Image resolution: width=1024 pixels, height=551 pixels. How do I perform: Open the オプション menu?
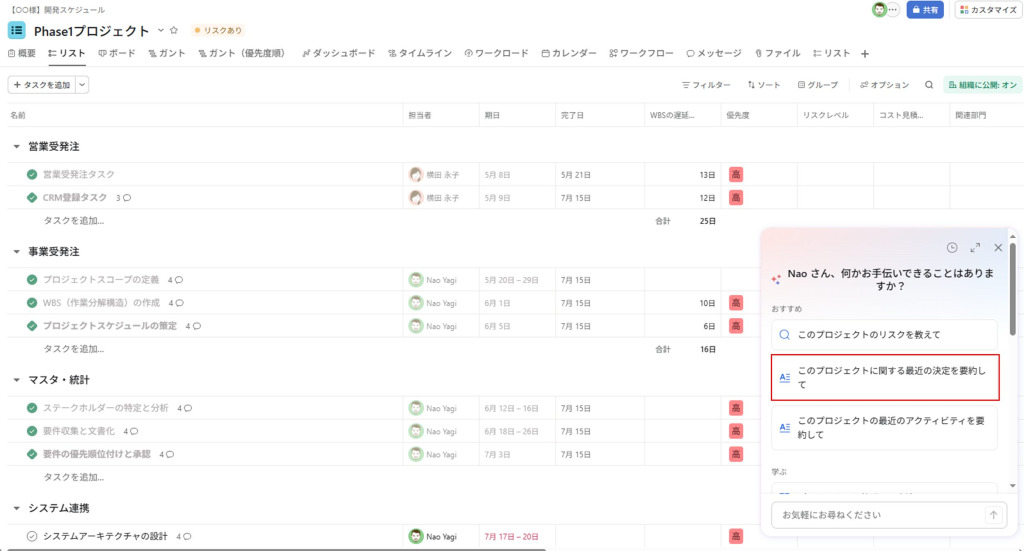point(884,85)
